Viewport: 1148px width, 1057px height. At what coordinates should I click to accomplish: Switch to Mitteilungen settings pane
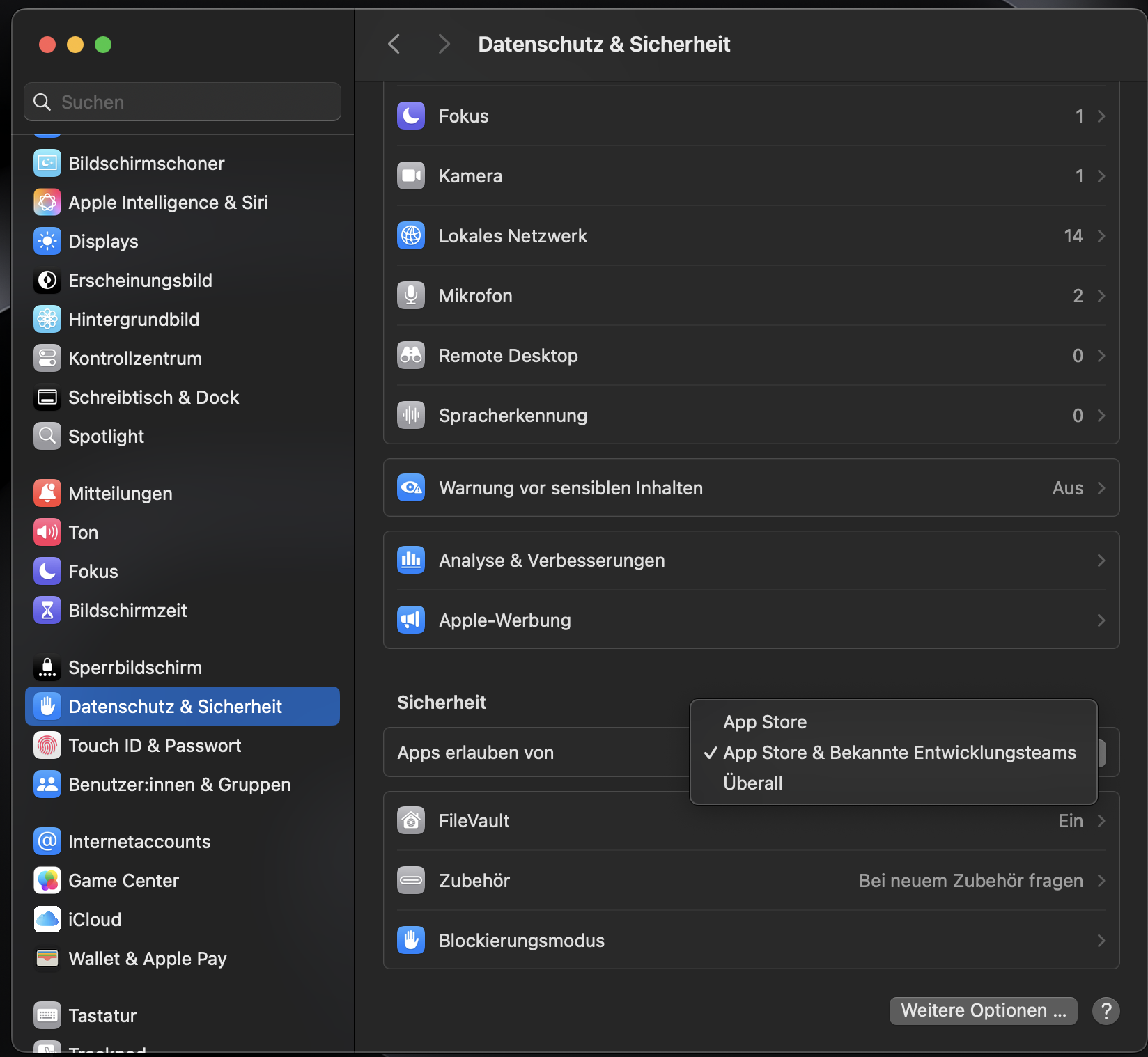[x=120, y=494]
